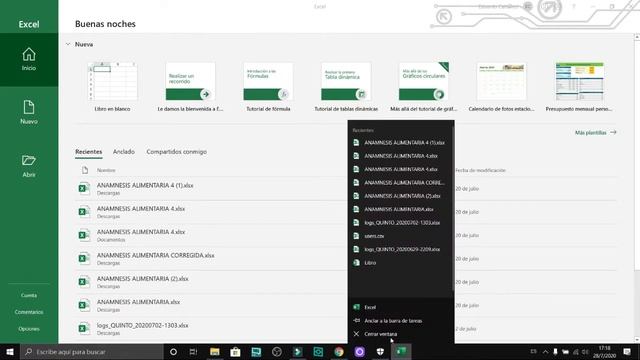
Task: Open Google Chrome from the taskbar
Action: click(339, 352)
